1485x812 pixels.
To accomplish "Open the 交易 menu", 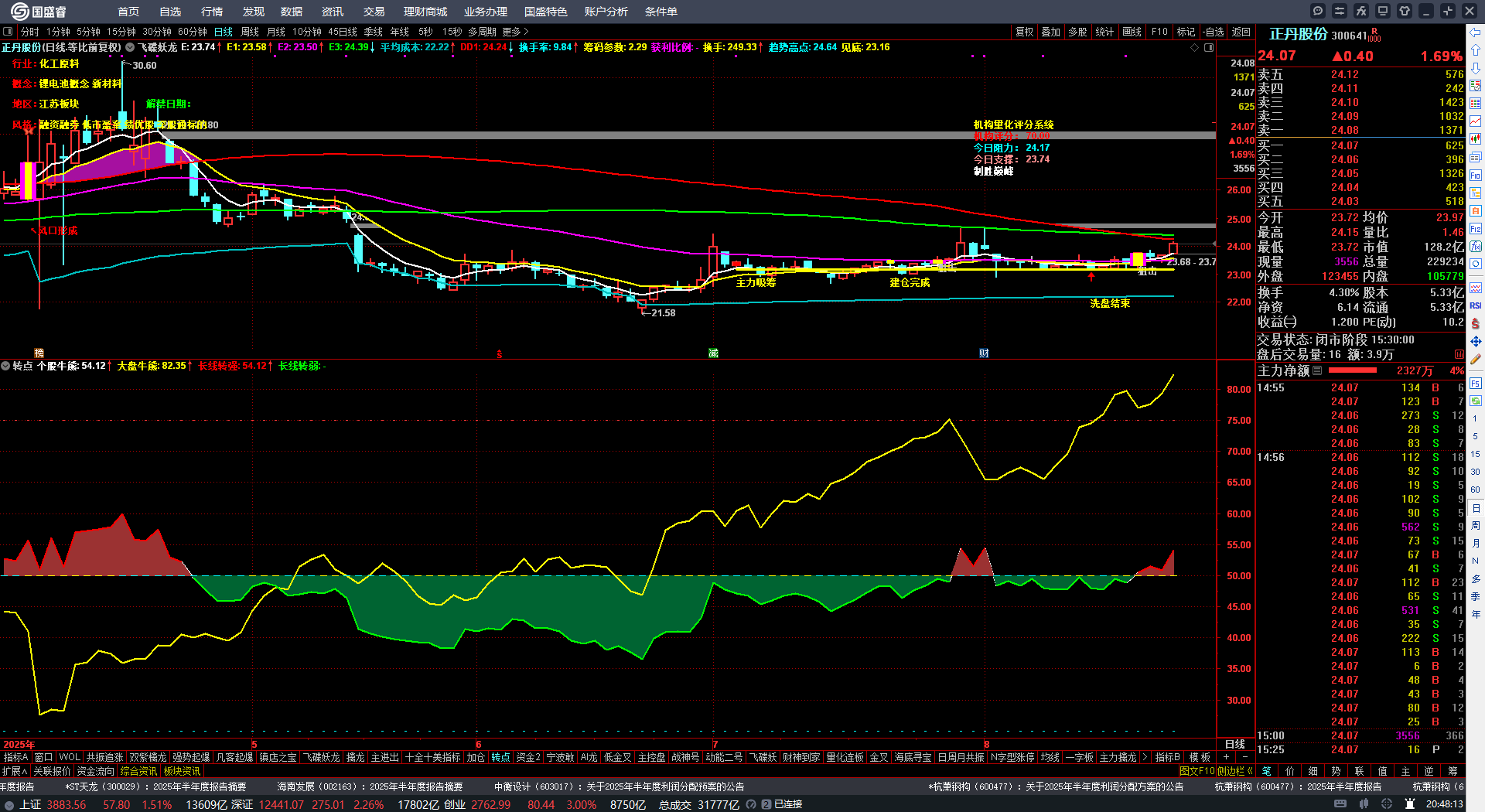I will point(374,12).
